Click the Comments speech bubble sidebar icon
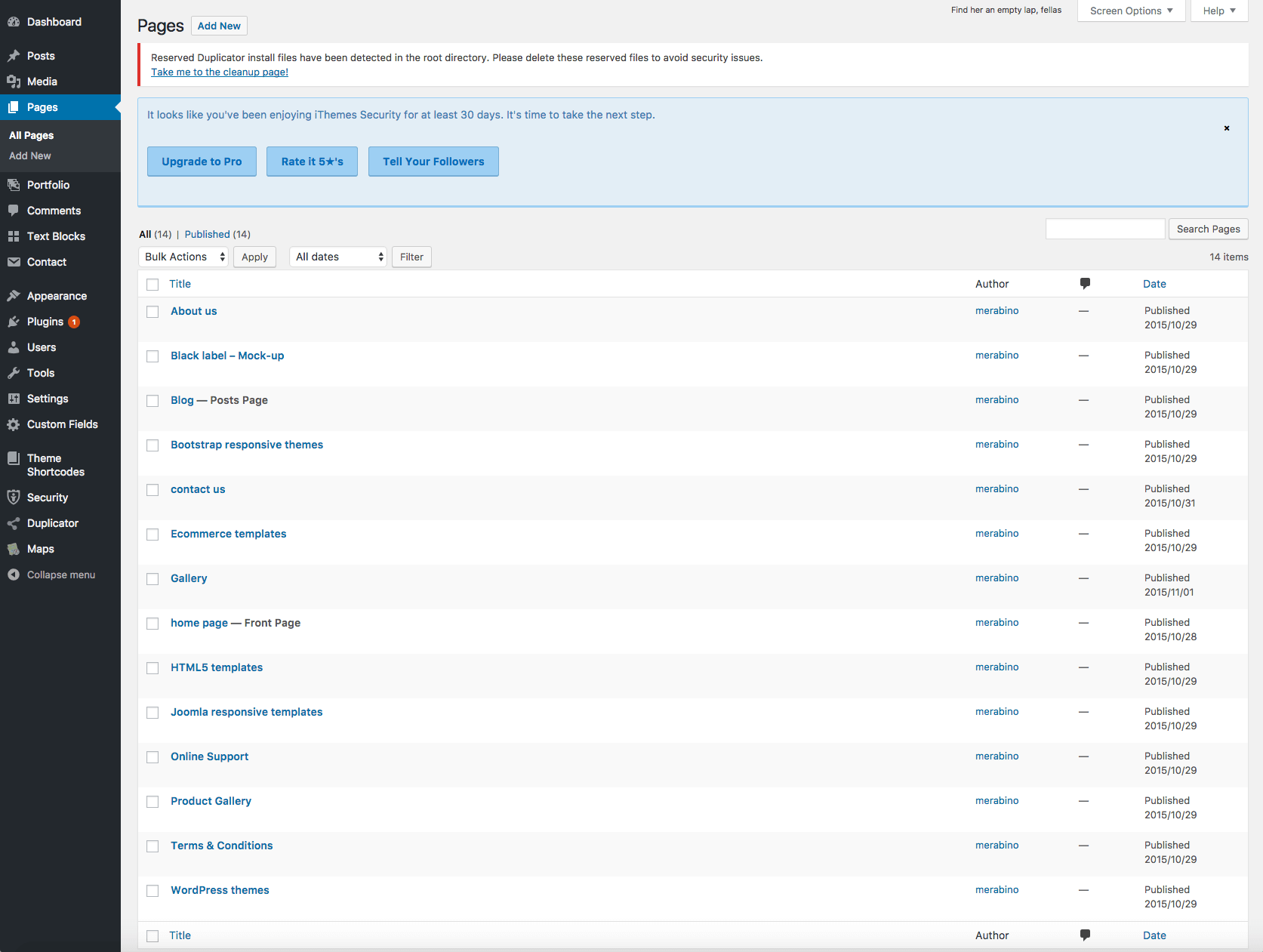 [14, 211]
